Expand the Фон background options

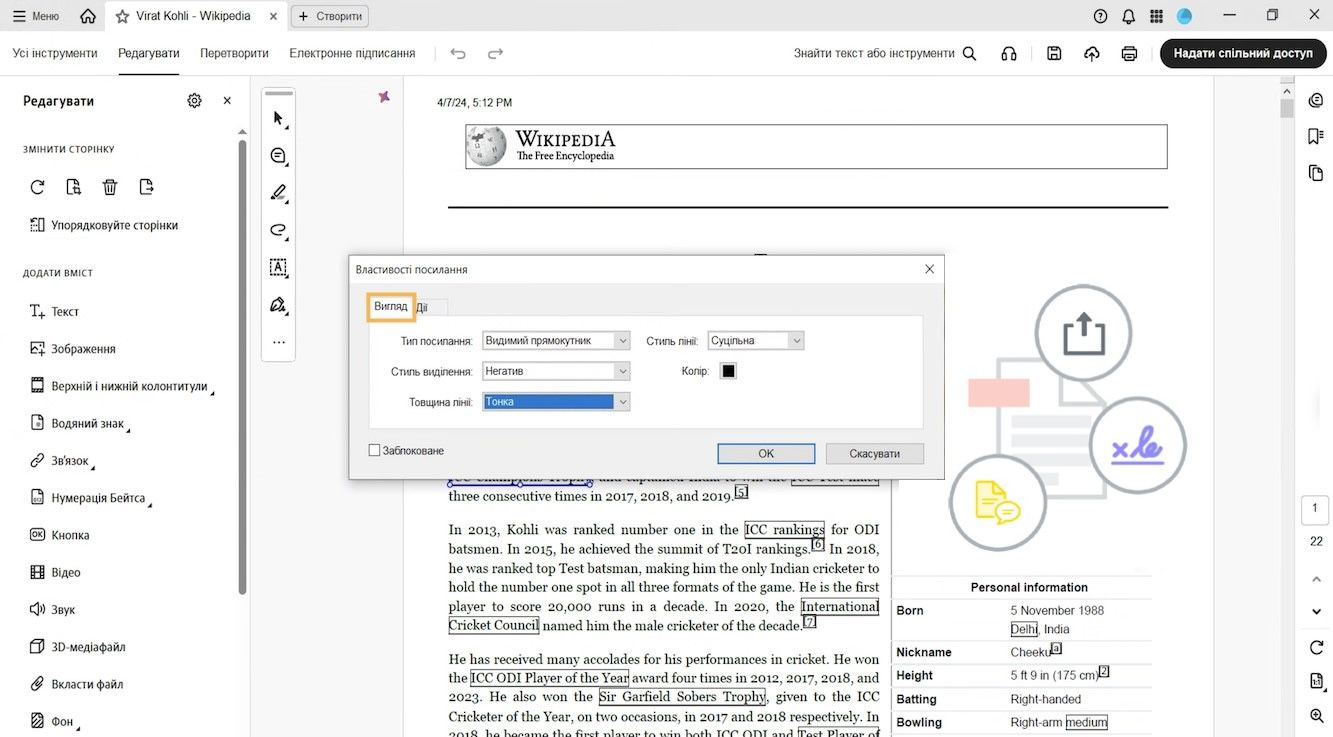tap(54, 722)
